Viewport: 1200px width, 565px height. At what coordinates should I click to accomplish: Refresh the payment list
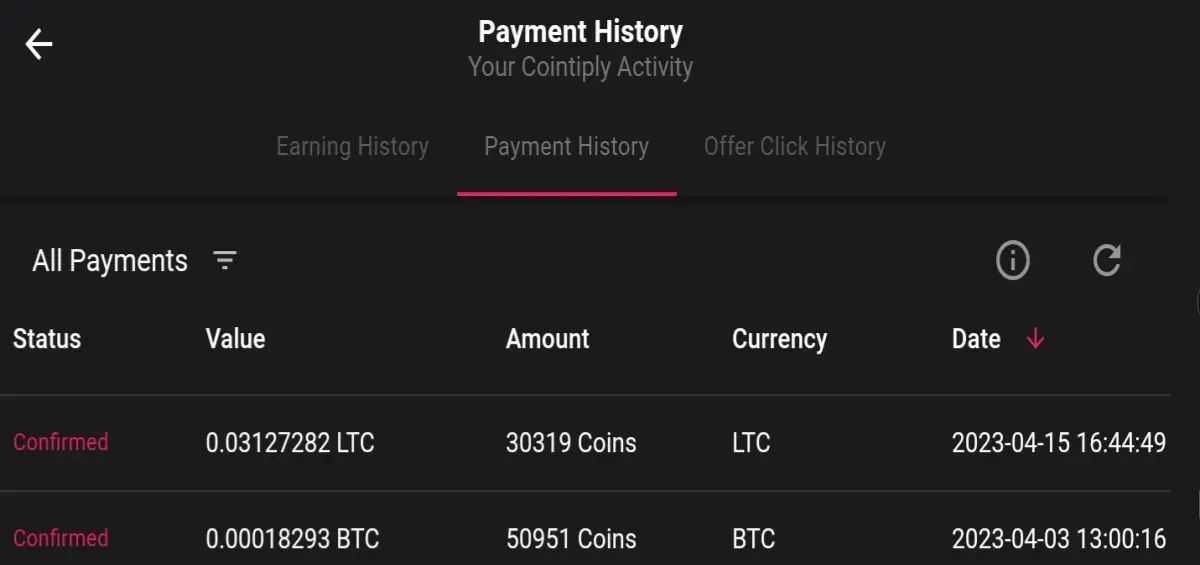(1107, 261)
